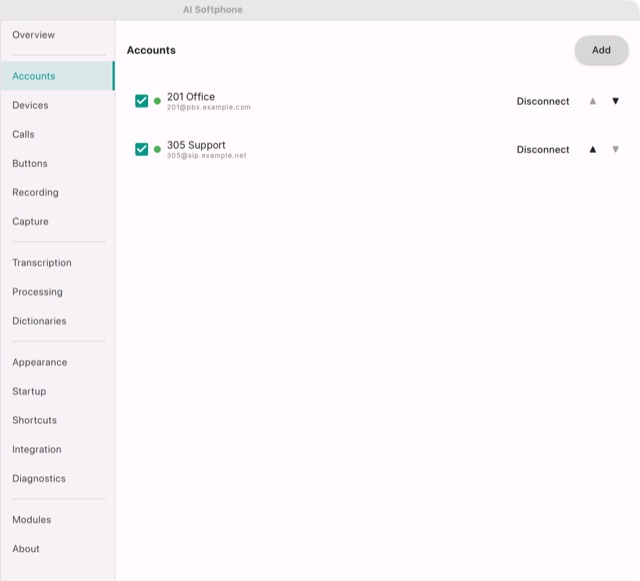Click address 305@sip.example.net

tap(207, 156)
